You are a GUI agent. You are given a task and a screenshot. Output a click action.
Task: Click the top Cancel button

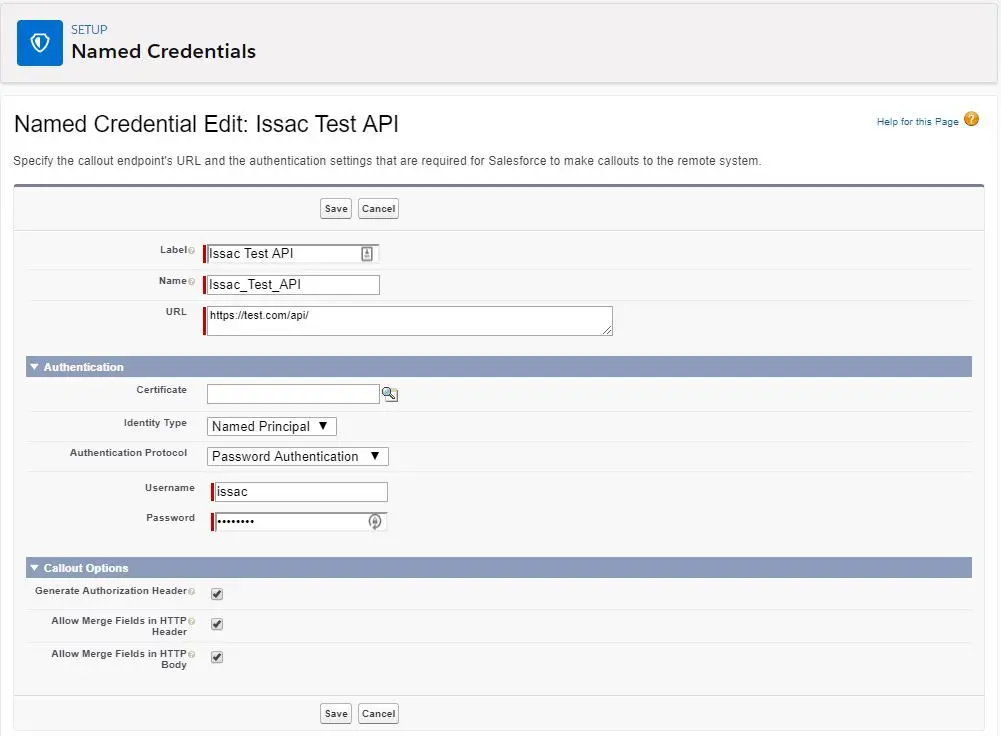(x=379, y=209)
